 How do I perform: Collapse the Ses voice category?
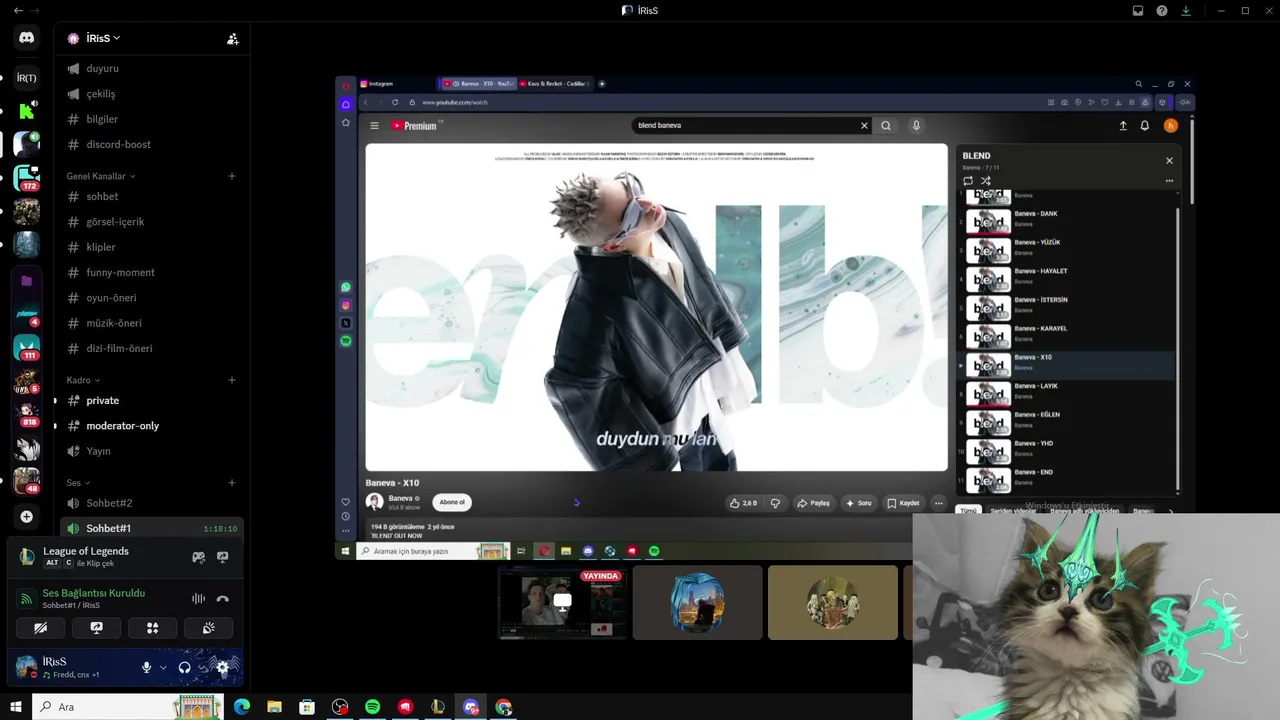pyautogui.click(x=79, y=483)
